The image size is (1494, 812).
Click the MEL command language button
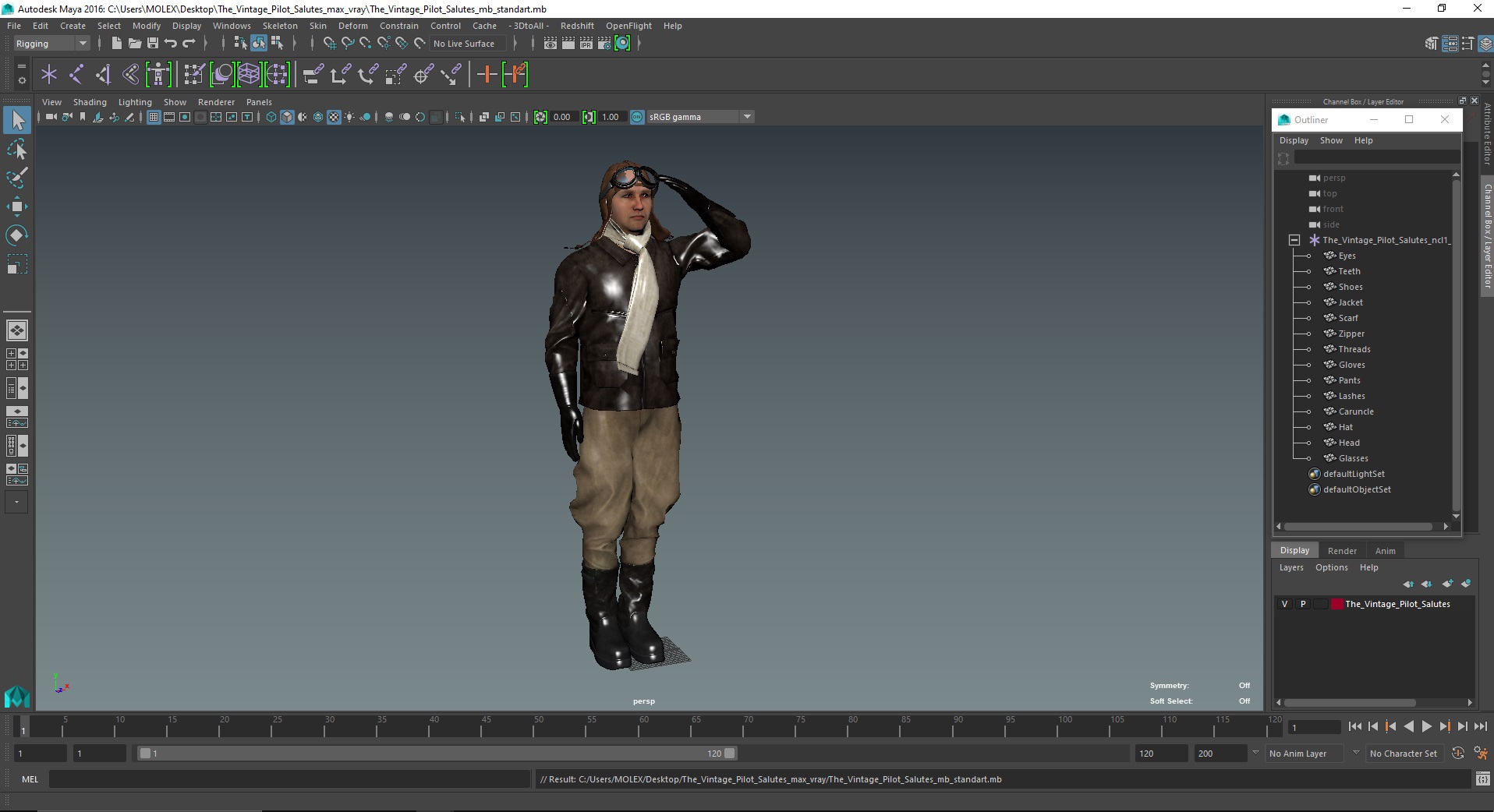pos(30,779)
